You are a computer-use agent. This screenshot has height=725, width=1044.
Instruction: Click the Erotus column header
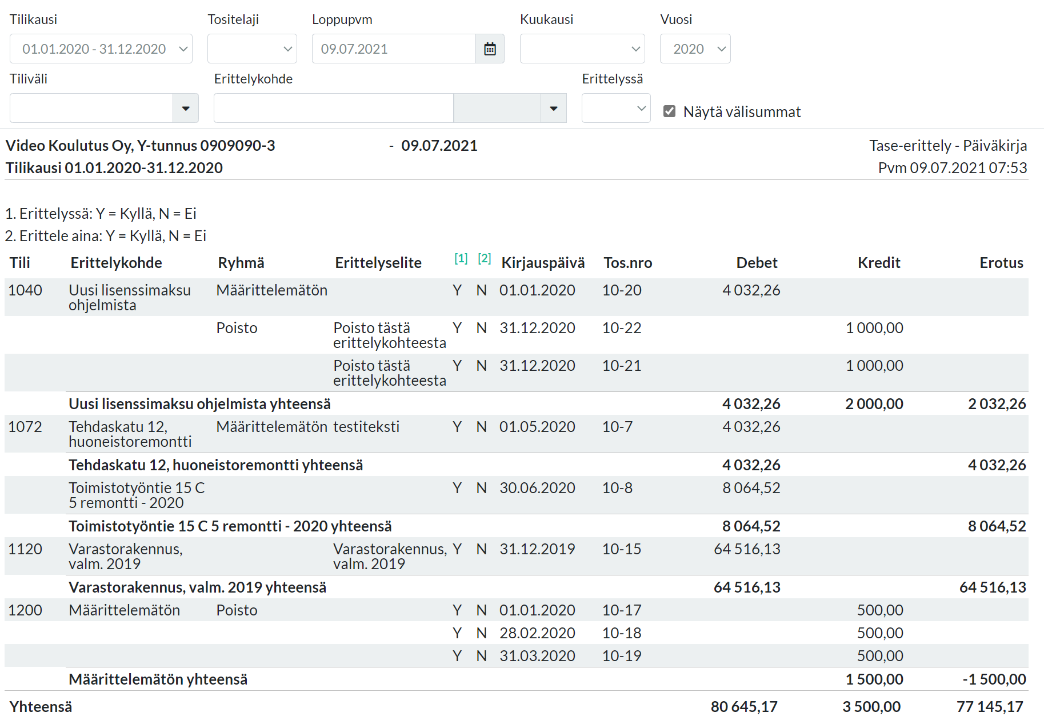pos(1001,263)
